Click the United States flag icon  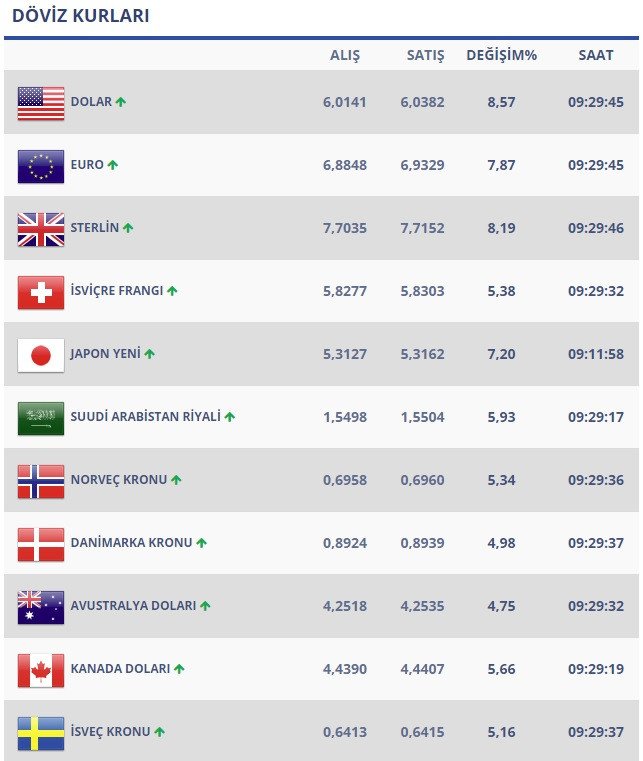(41, 103)
